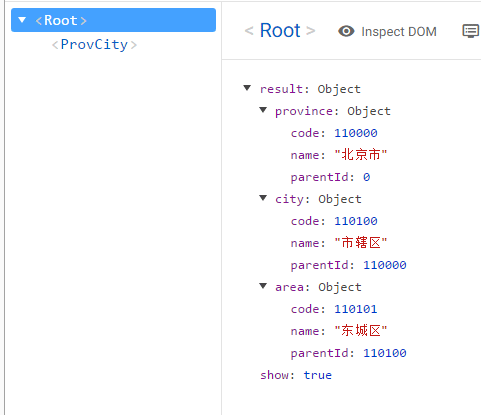Image resolution: width=481 pixels, height=415 pixels.
Task: Select the Root component row
Action: (x=113, y=20)
